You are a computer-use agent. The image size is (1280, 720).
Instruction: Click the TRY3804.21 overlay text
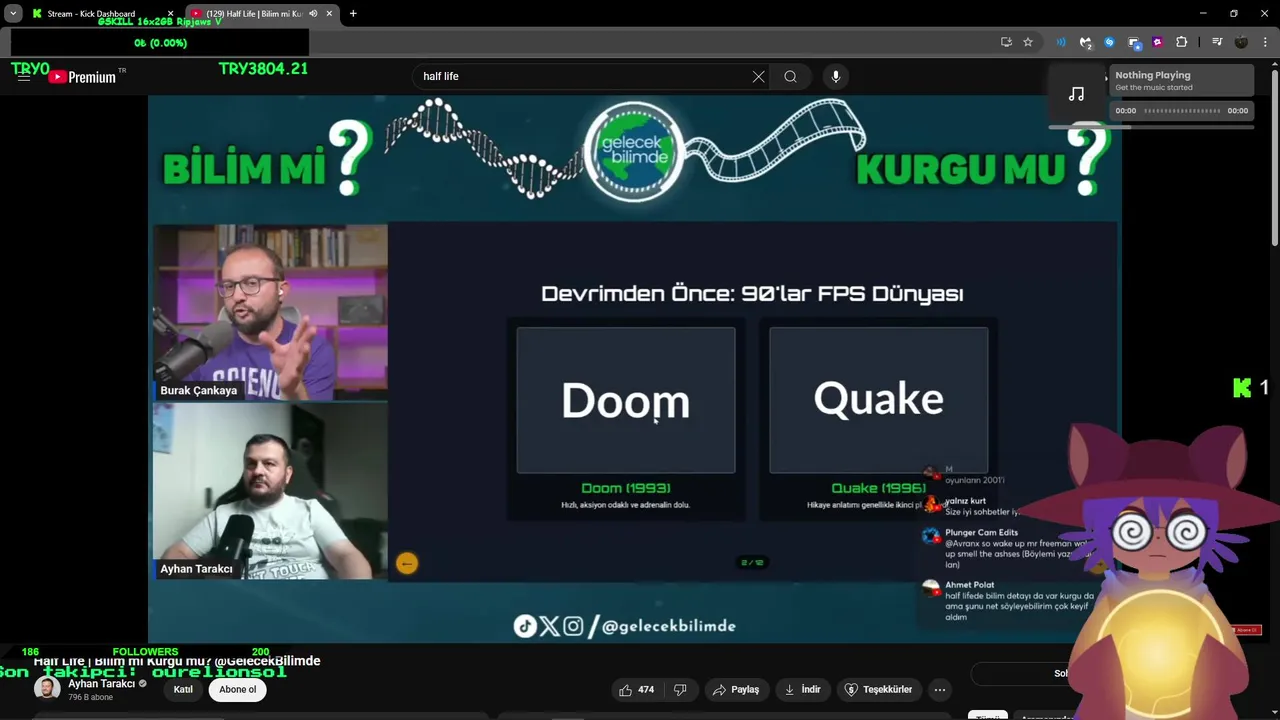(x=263, y=69)
